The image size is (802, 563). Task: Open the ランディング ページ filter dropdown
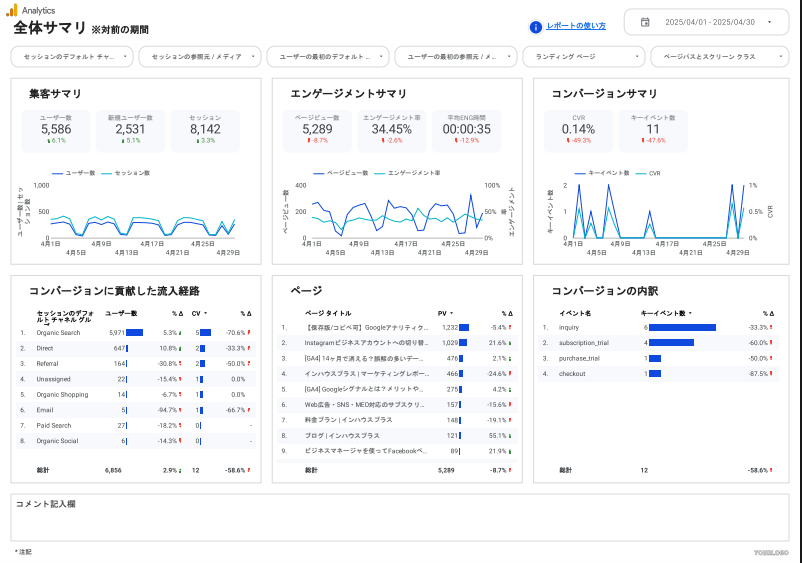tap(584, 57)
